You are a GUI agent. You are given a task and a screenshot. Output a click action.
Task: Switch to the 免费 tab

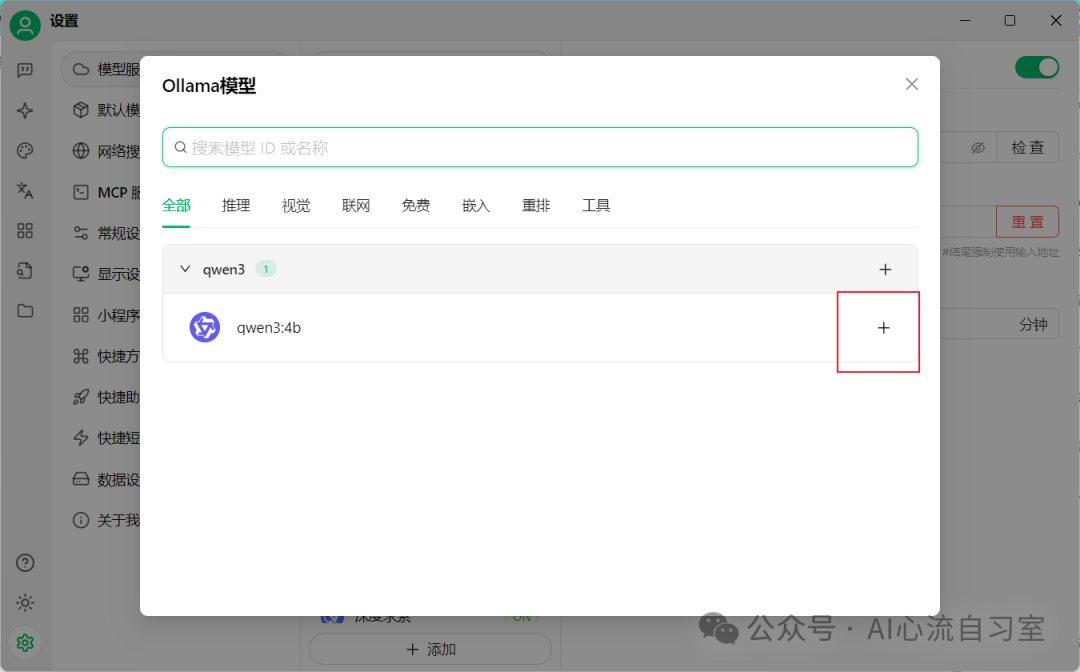(x=416, y=205)
